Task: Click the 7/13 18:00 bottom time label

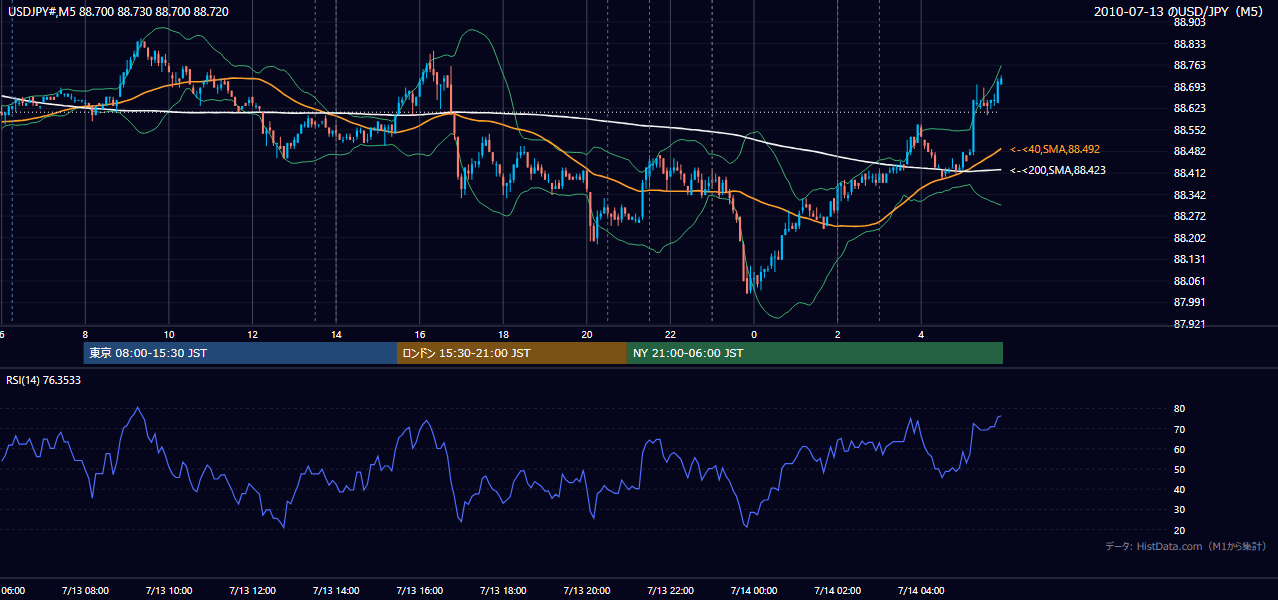Action: [x=503, y=591]
